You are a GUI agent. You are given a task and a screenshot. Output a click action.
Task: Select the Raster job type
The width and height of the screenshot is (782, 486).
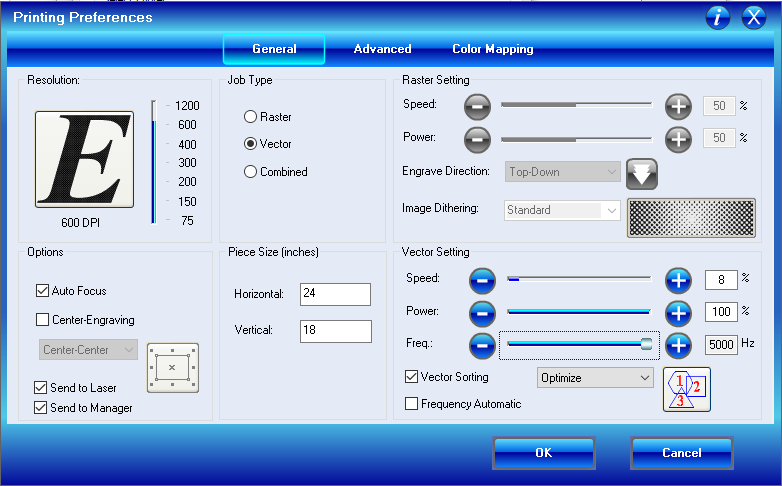[x=250, y=117]
